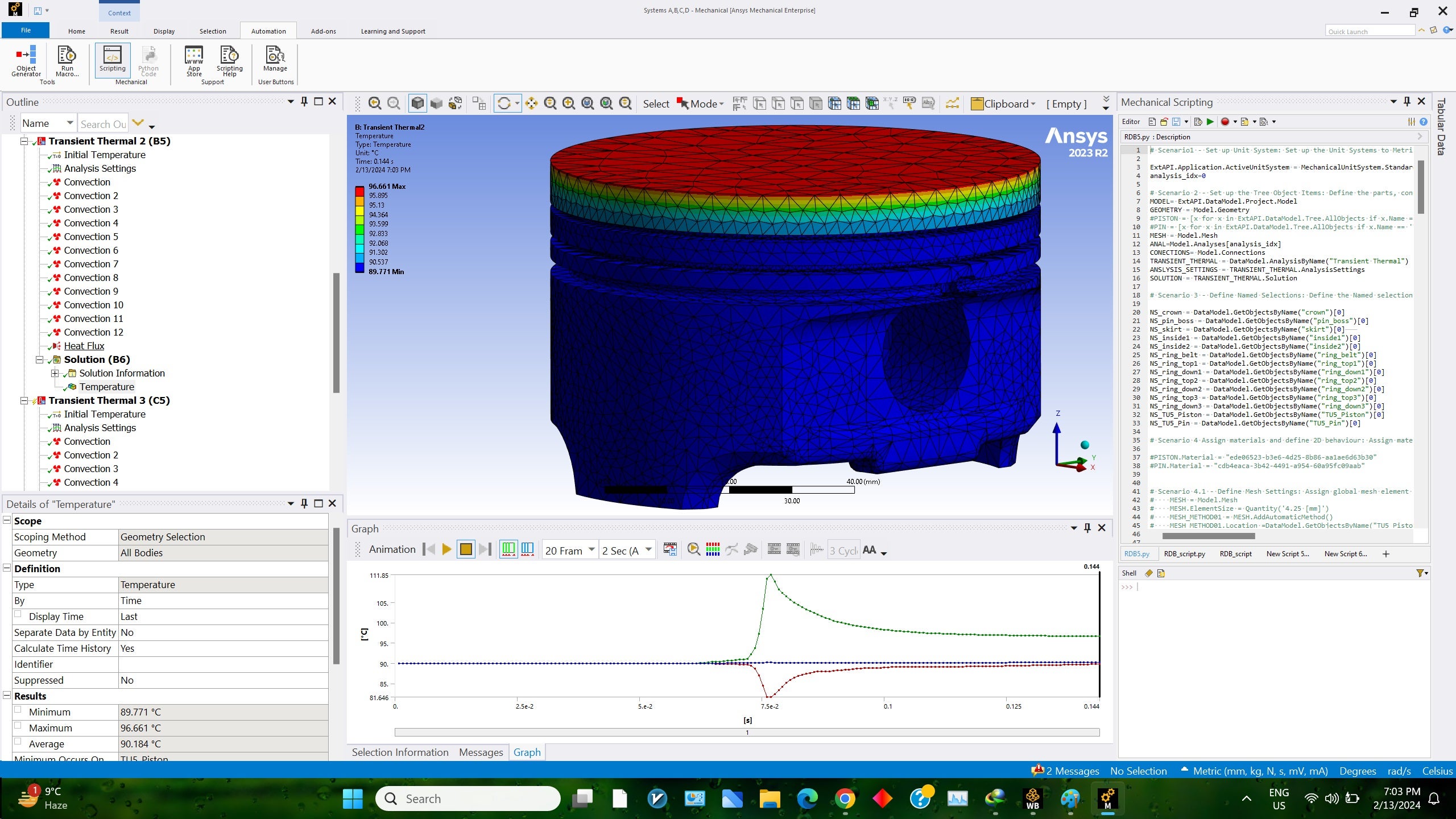Toggle the Average result checkbox
Viewport: 1456px width, 819px height.
[18, 742]
